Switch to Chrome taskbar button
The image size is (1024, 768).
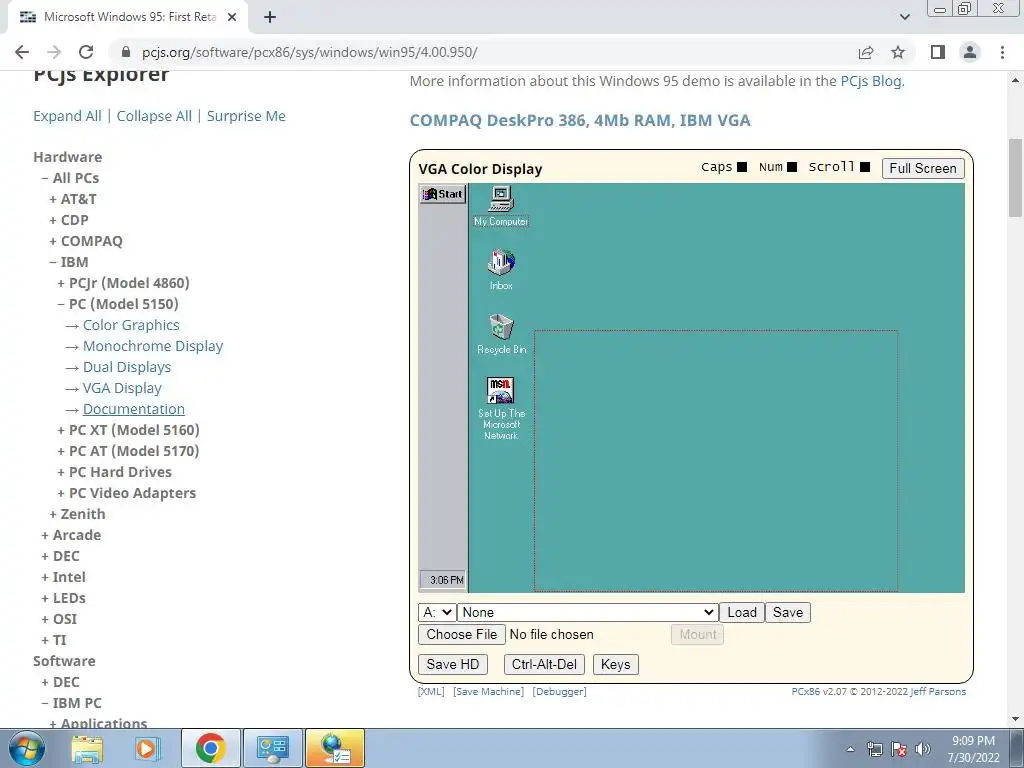click(x=210, y=748)
